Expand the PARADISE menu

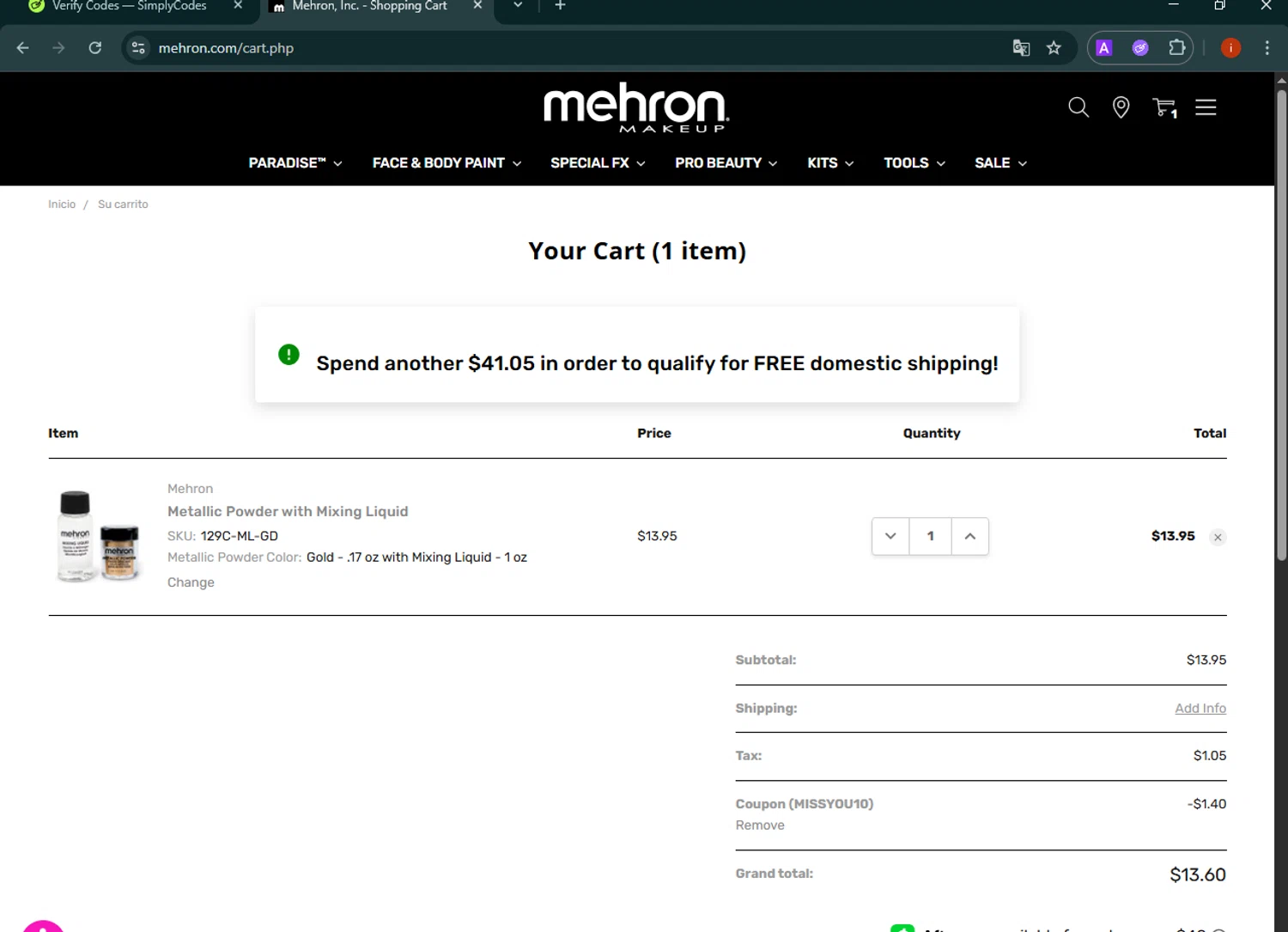click(x=295, y=163)
